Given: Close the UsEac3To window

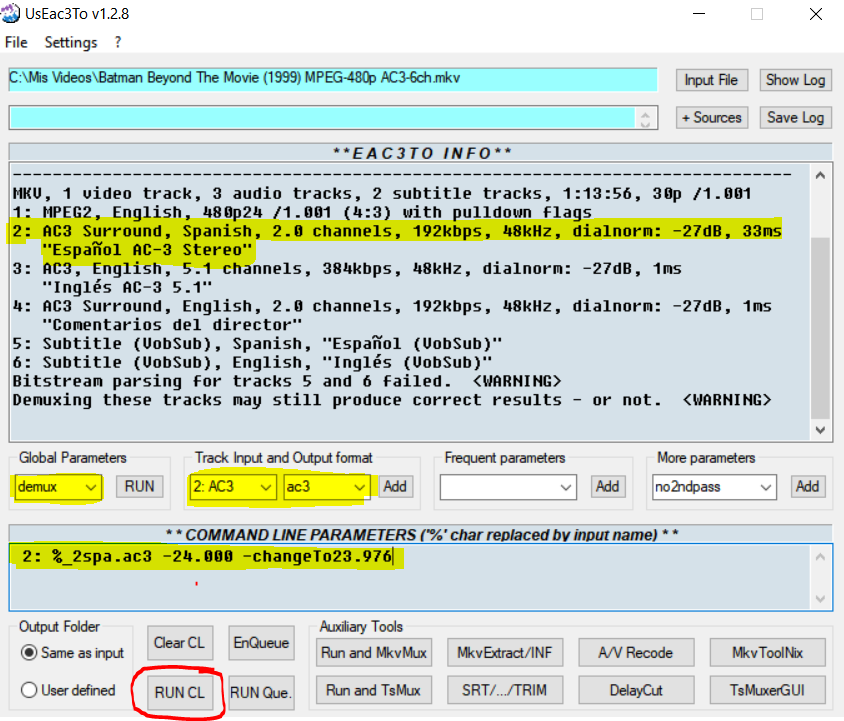Looking at the screenshot, I should point(816,14).
